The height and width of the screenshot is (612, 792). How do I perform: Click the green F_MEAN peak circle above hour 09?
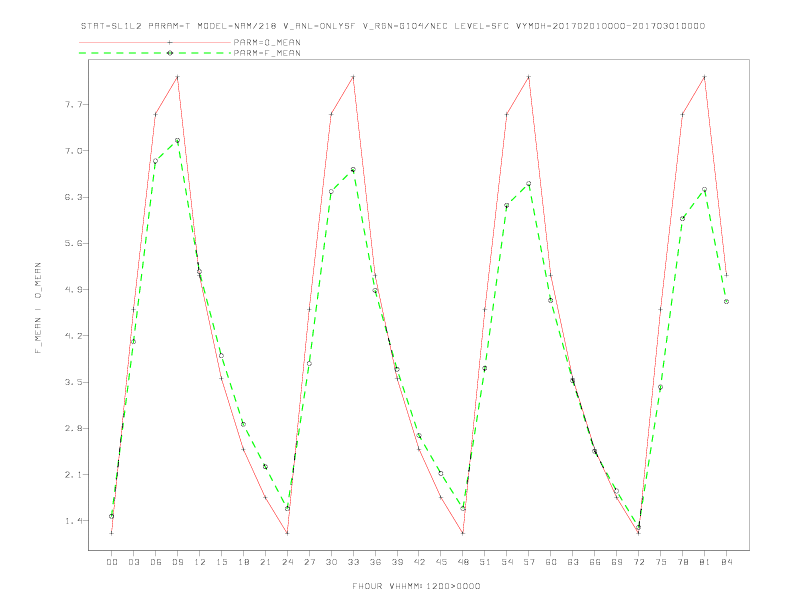coord(177,140)
